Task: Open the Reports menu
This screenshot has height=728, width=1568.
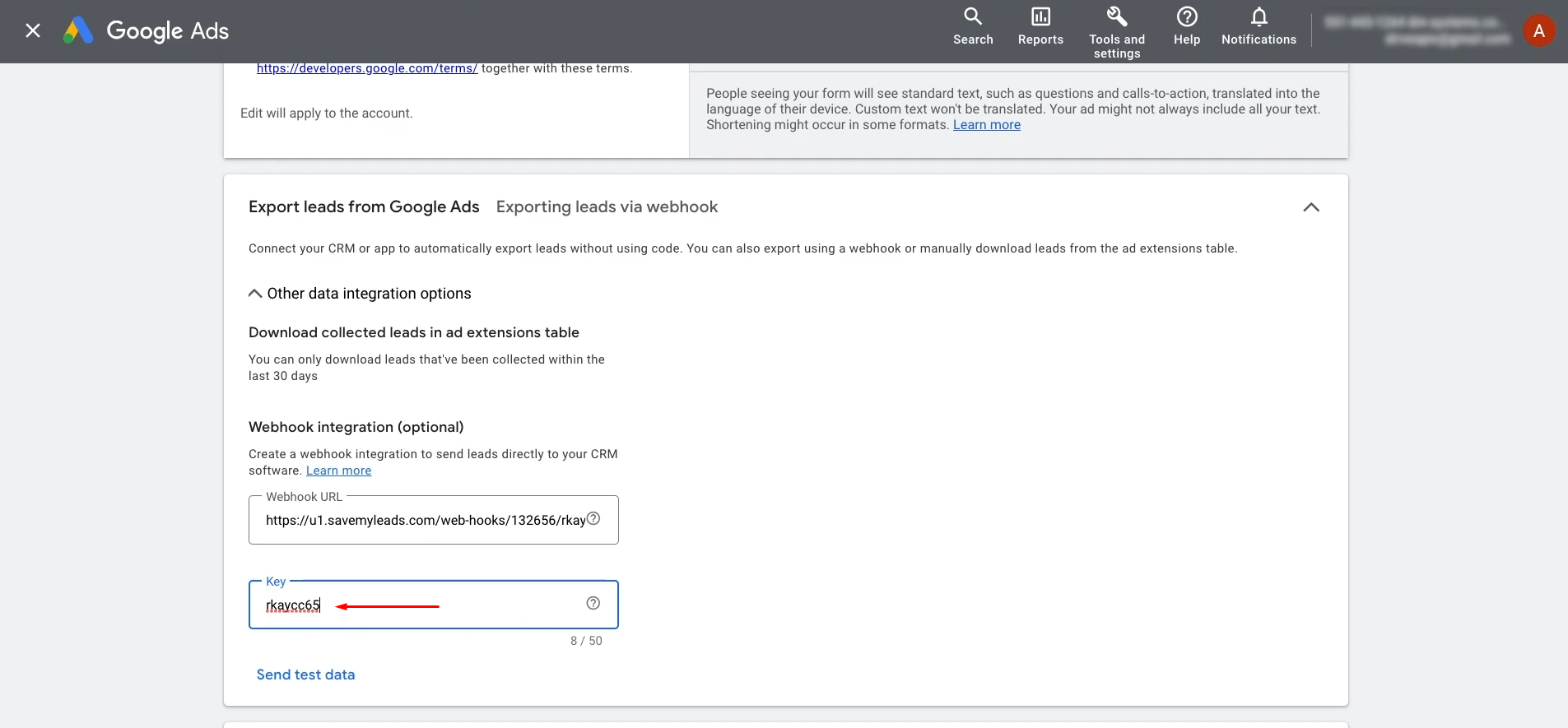Action: point(1040,27)
